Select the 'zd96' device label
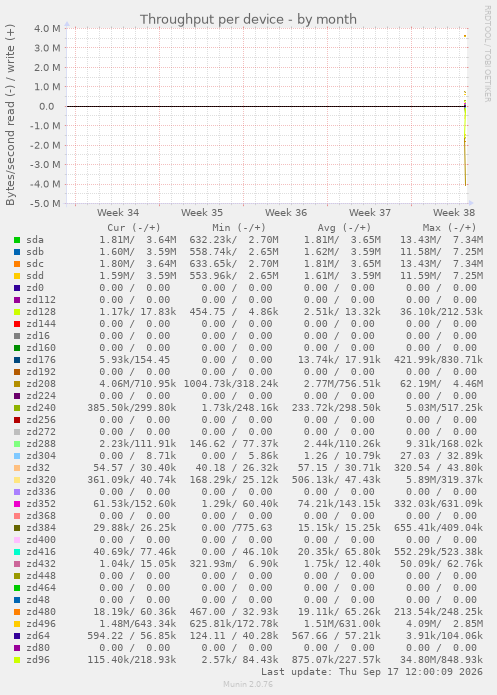The image size is (497, 695). coord(38,660)
